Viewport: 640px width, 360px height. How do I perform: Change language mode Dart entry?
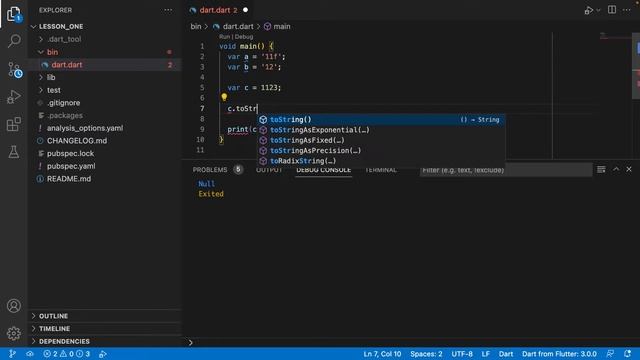pyautogui.click(x=506, y=354)
